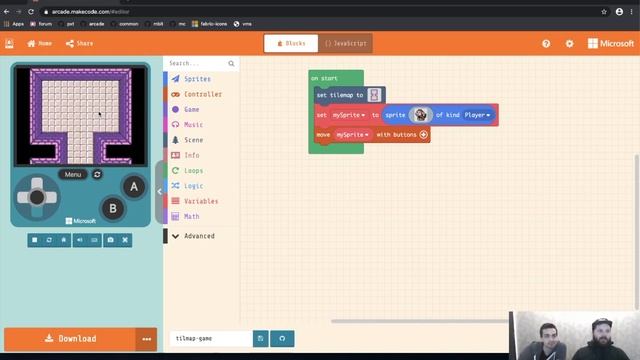Screen dimensions: 640x360
Task: Open the mySprite dropdown in set block
Action: (349, 115)
